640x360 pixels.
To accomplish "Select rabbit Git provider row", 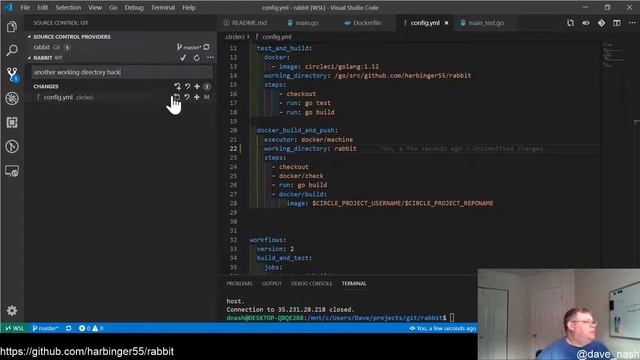I will click(120, 47).
